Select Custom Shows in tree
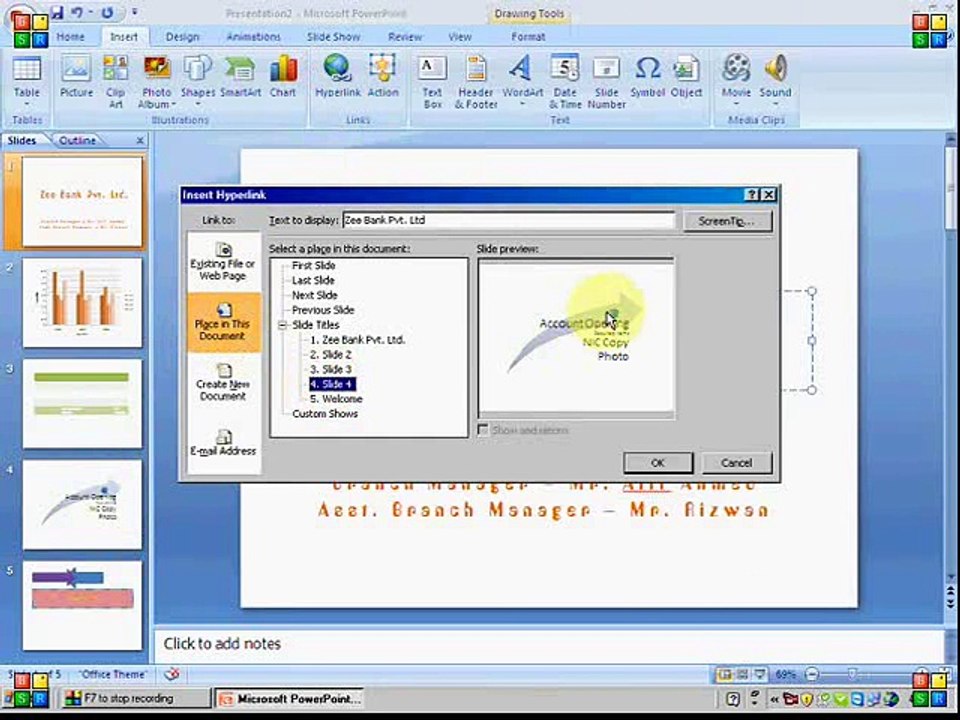This screenshot has height=720, width=960. (x=325, y=414)
